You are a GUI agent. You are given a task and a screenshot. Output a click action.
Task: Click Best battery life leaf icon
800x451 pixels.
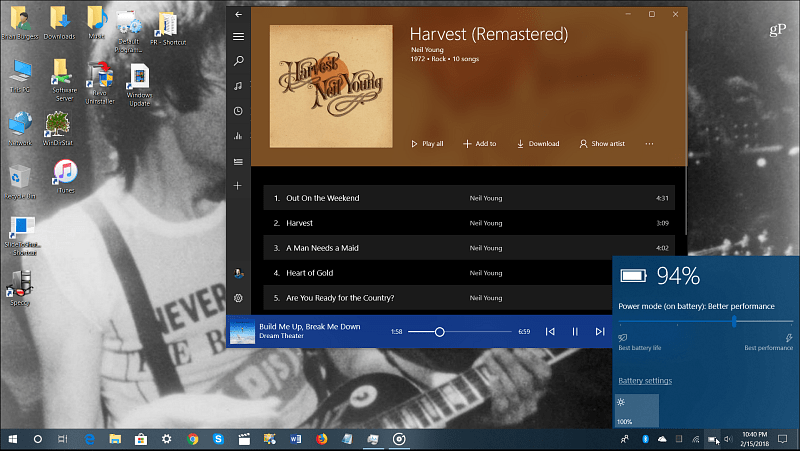(x=622, y=338)
